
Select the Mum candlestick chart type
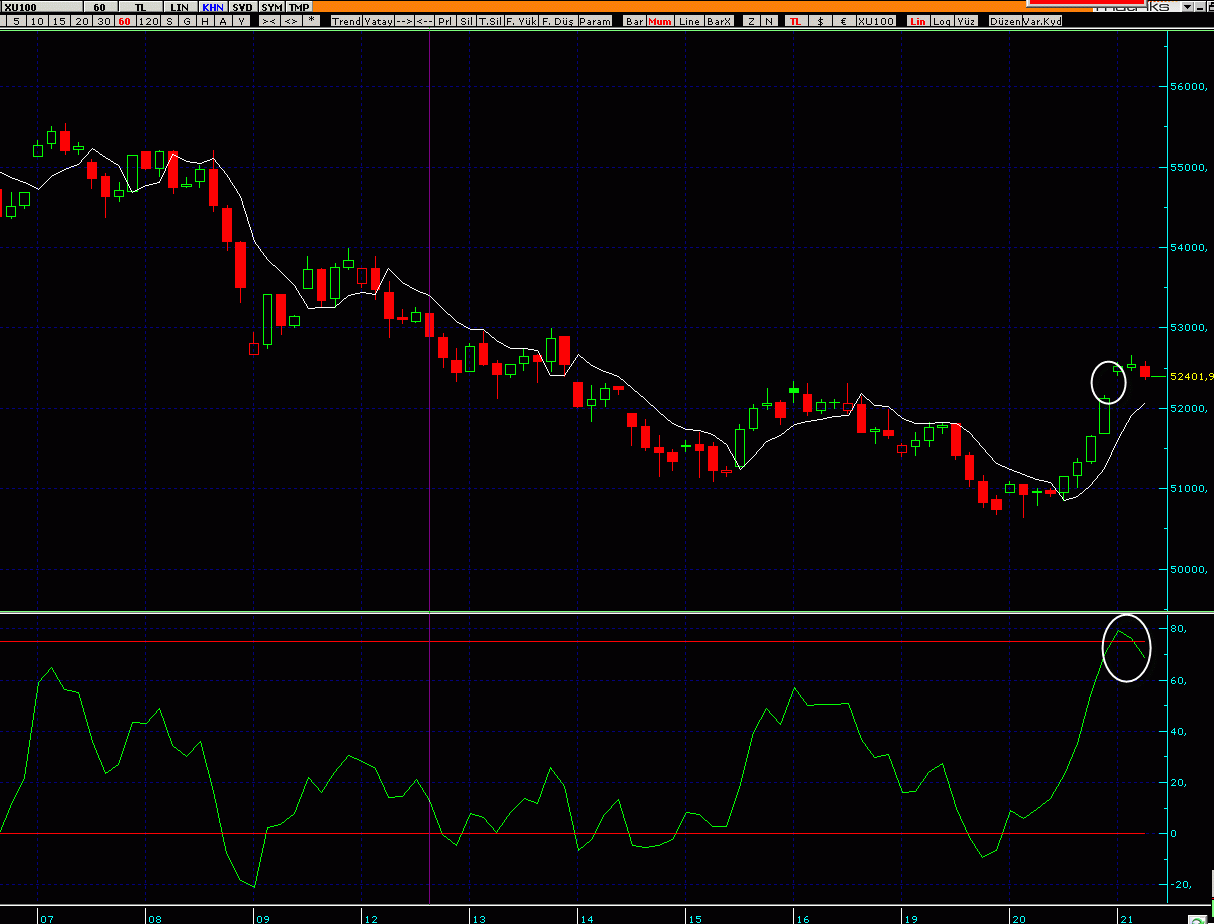tap(660, 21)
